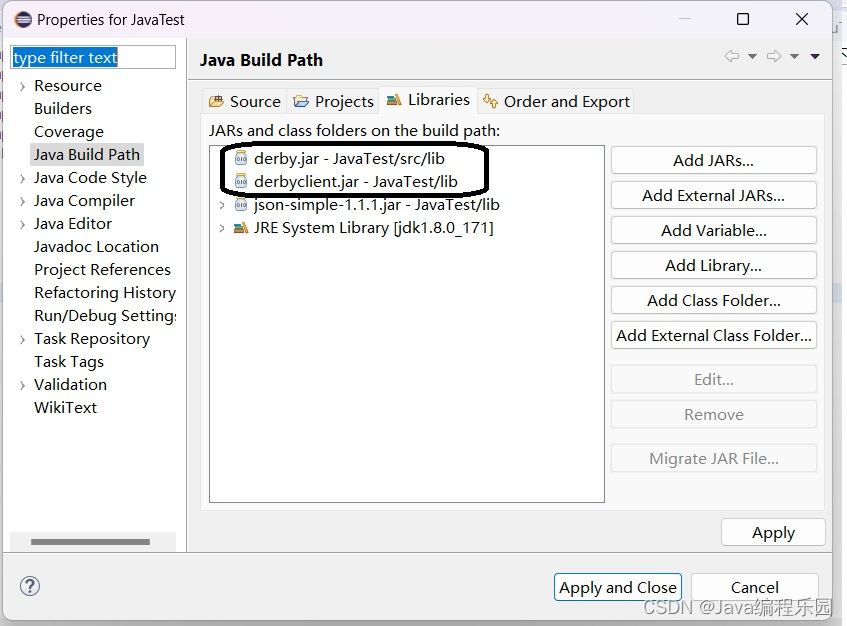847x626 pixels.
Task: Click the json-simple-1.1.1.jar file icon
Action: click(241, 205)
